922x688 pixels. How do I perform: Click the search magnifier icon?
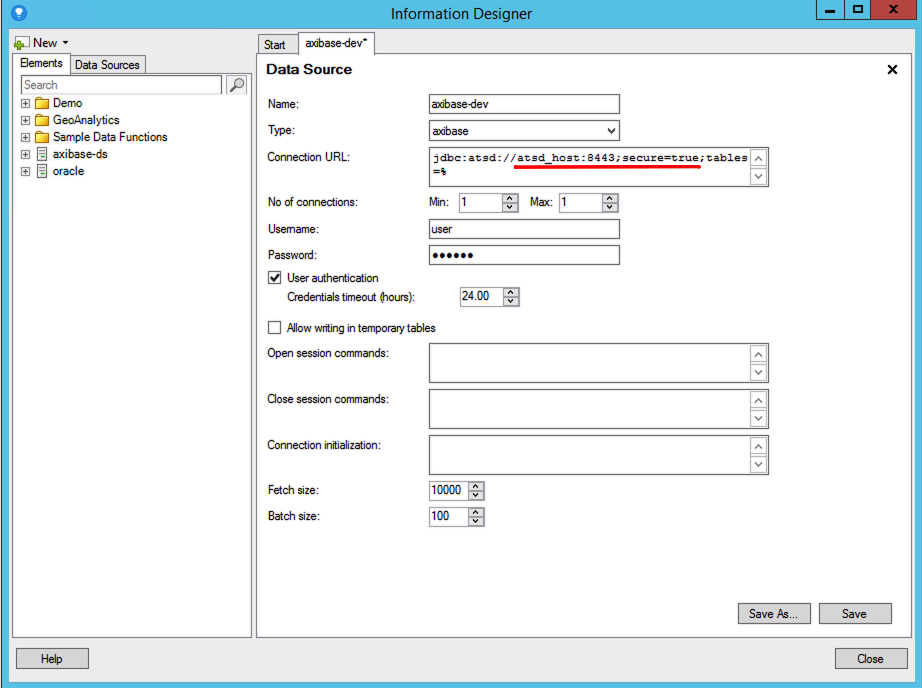tap(237, 85)
